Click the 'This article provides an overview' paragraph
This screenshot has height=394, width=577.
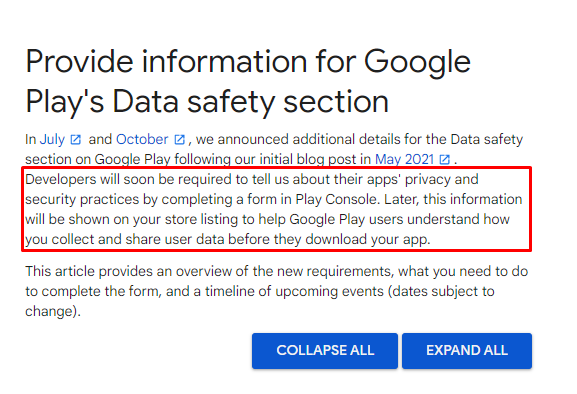[x=276, y=291]
